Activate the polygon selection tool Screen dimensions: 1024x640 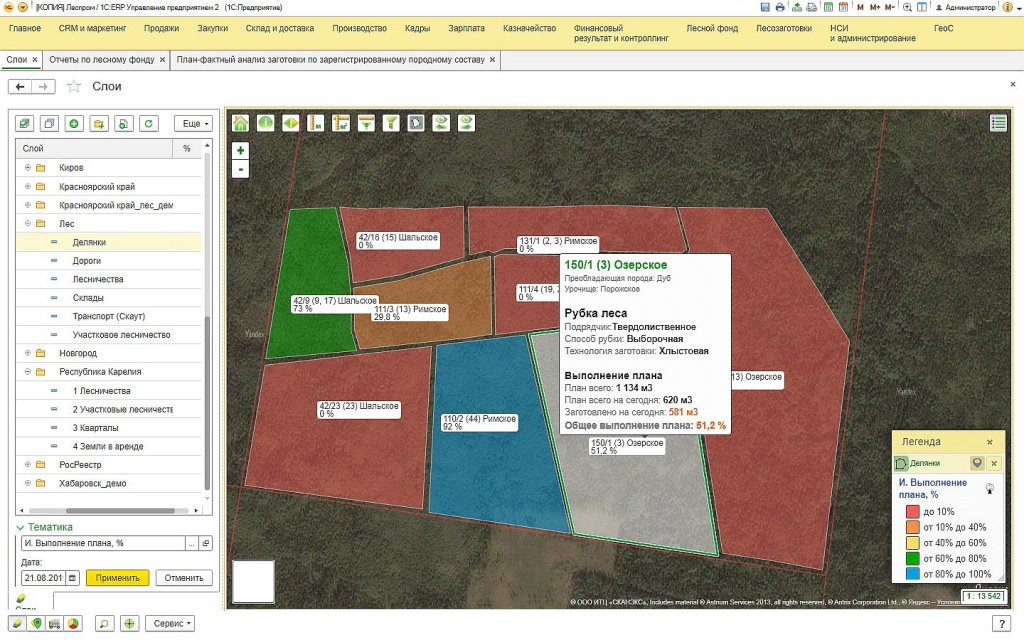pos(416,123)
